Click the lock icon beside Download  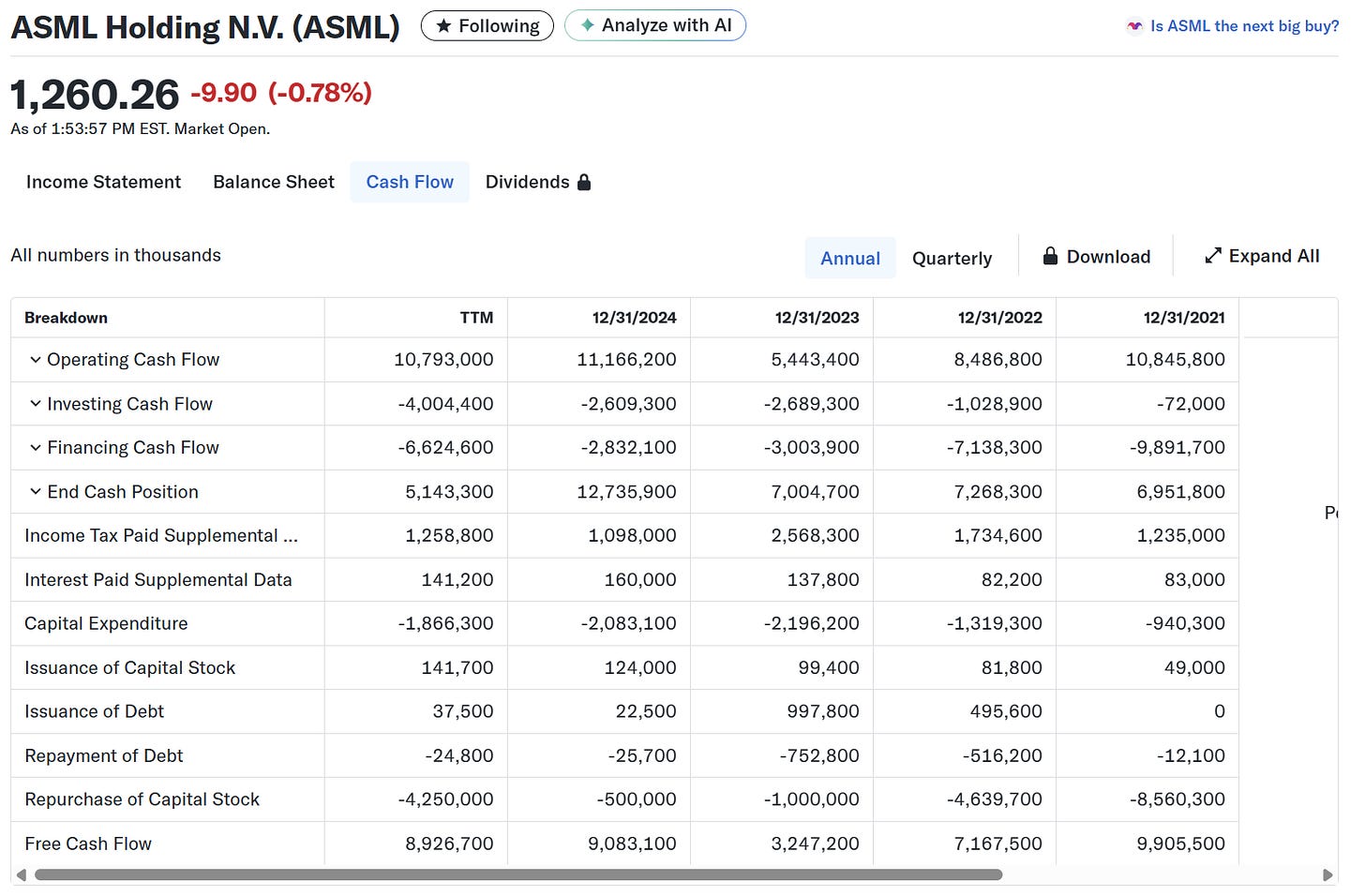coord(1050,256)
